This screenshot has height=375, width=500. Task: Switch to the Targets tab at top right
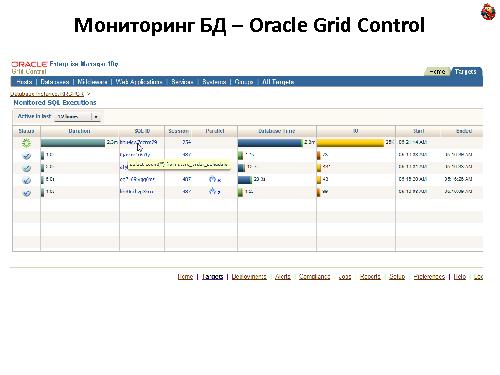(x=466, y=71)
